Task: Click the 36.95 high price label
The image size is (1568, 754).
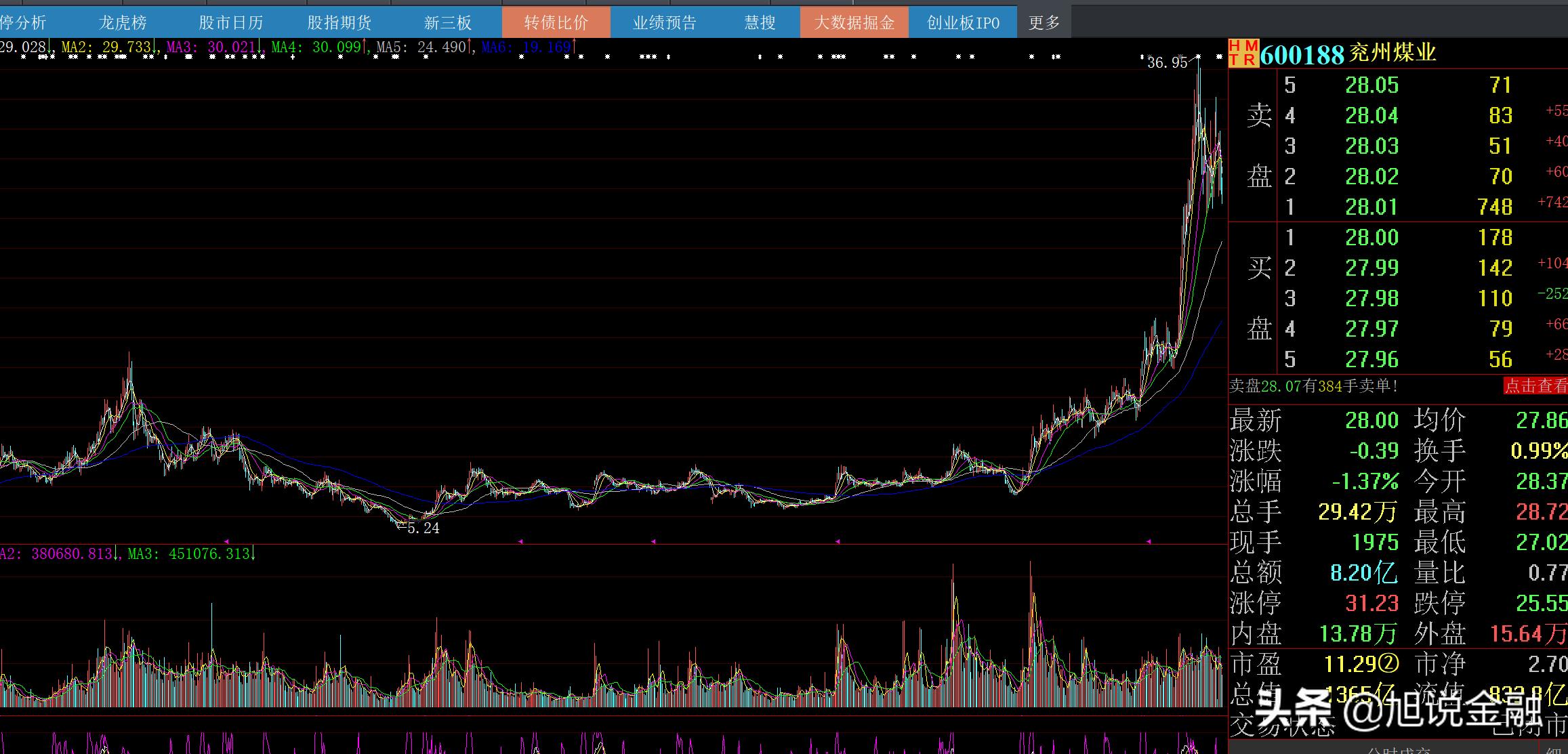Action: pos(1167,63)
